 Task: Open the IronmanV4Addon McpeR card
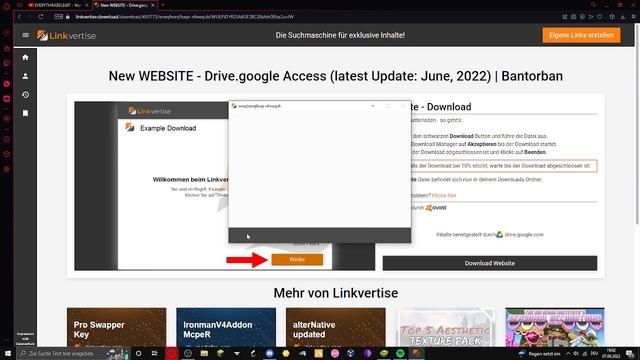pyautogui.click(x=226, y=327)
